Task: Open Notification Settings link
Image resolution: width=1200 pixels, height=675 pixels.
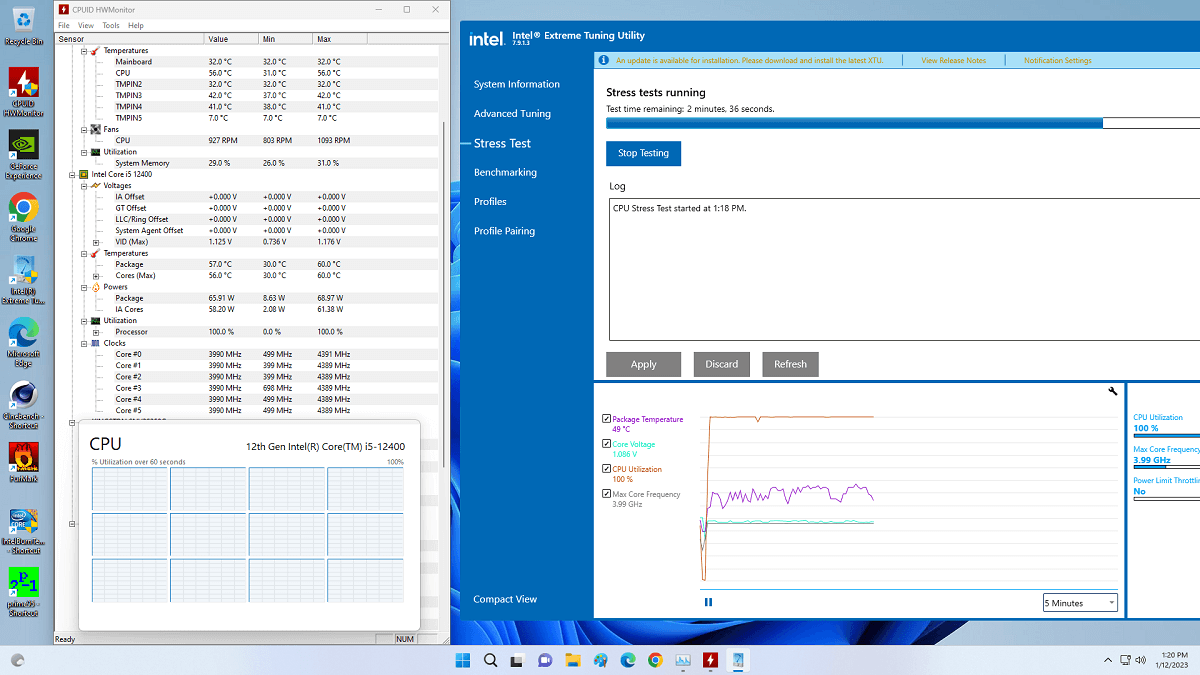Action: point(1058,60)
